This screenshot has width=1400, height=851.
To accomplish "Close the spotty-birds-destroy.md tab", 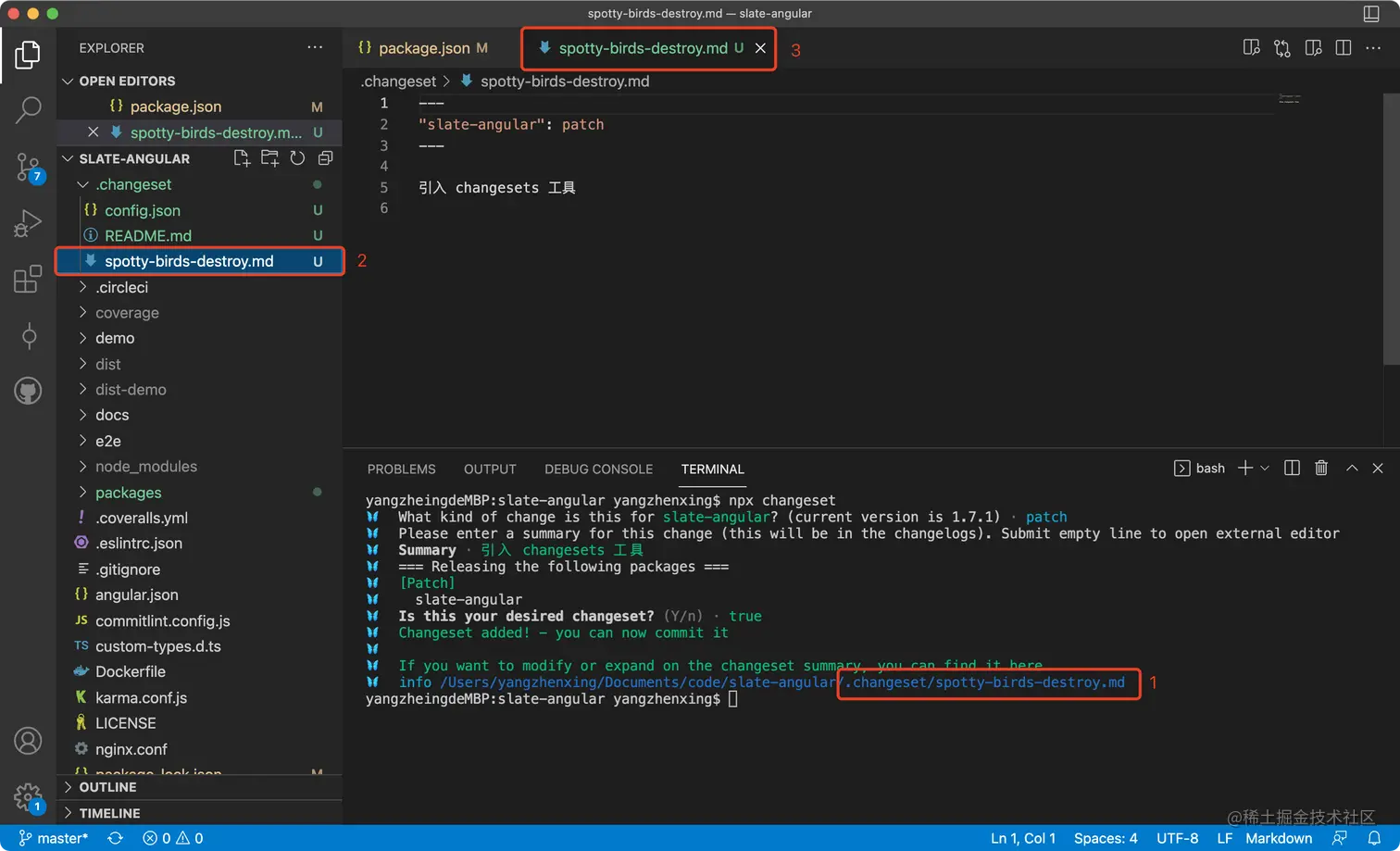I will click(x=760, y=48).
